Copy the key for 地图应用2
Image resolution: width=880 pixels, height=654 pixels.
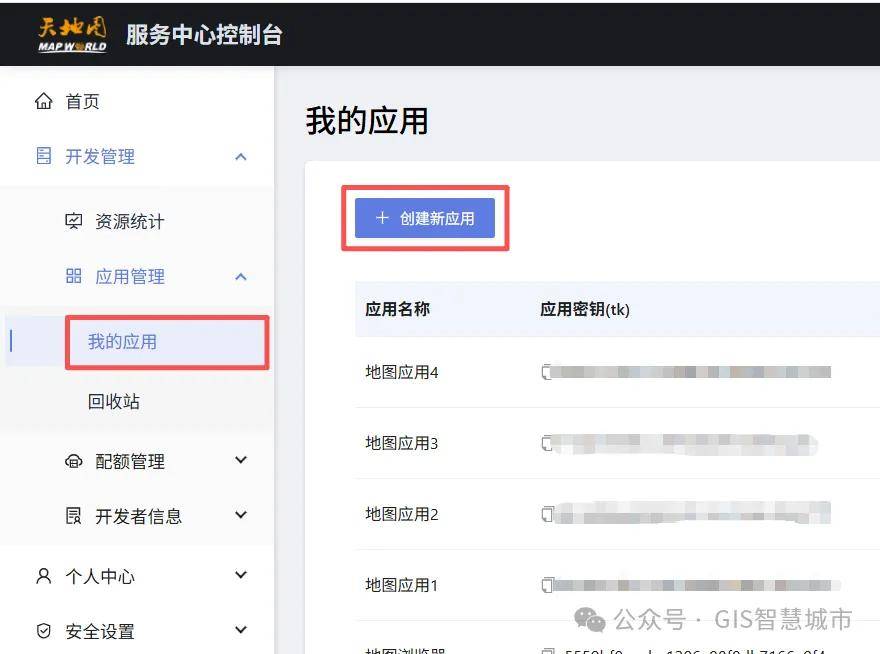pyautogui.click(x=546, y=515)
